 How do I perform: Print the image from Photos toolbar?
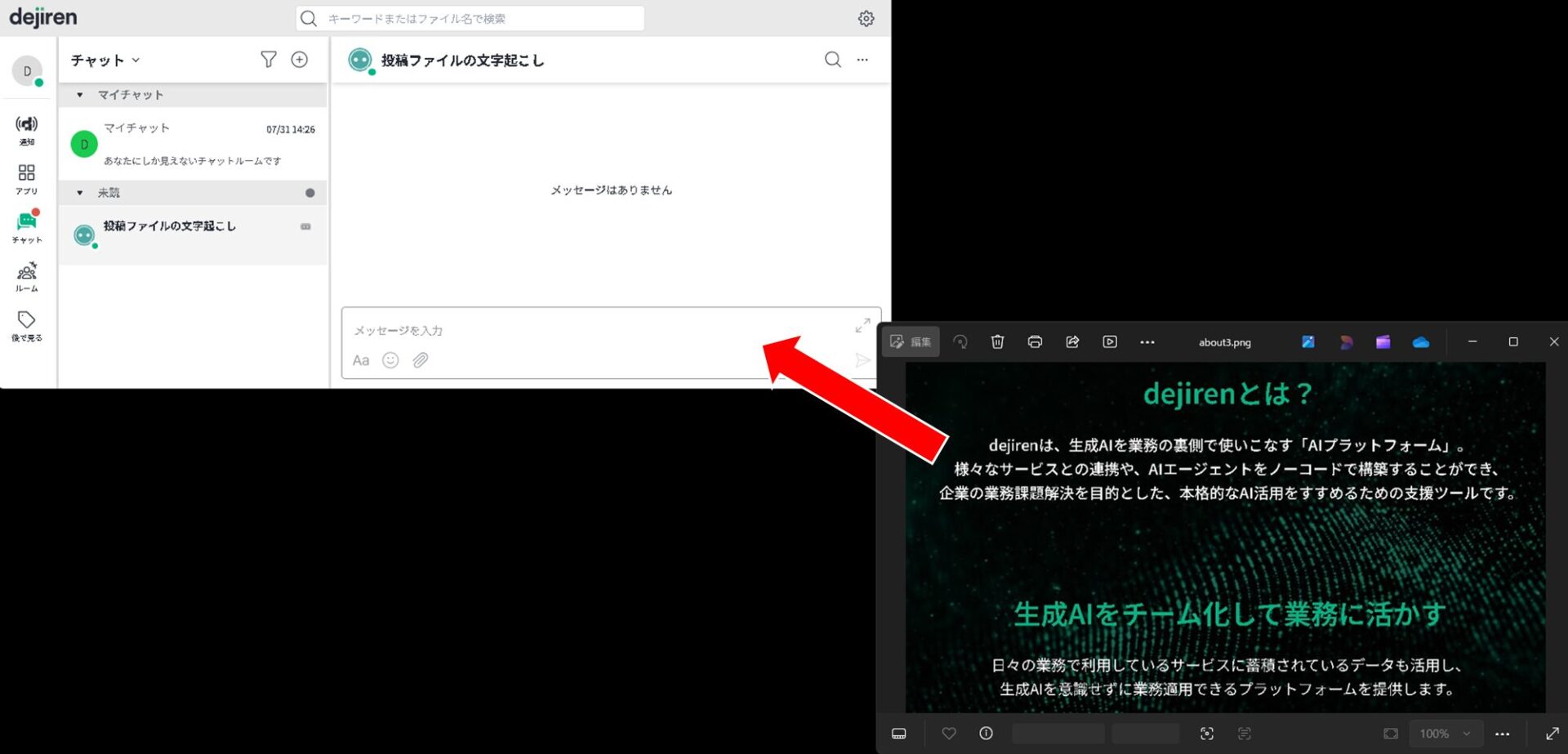pyautogui.click(x=1035, y=342)
